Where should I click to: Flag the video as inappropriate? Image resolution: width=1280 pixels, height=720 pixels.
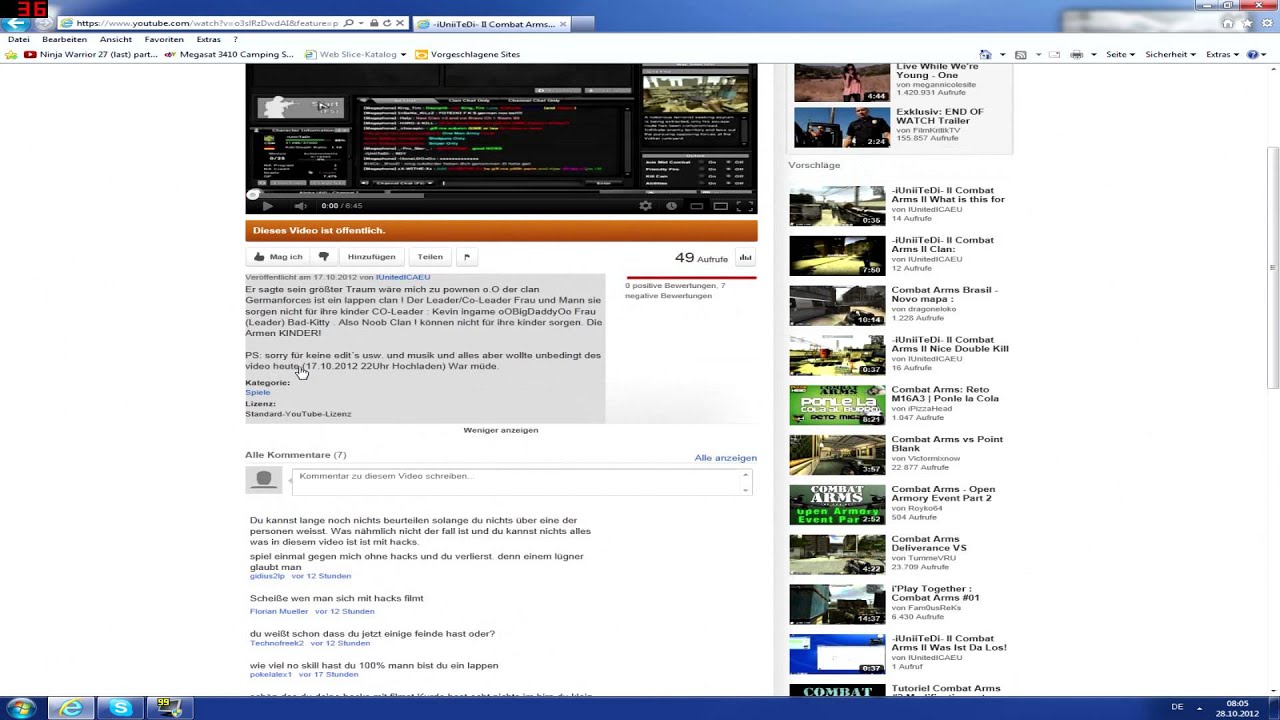(466, 257)
